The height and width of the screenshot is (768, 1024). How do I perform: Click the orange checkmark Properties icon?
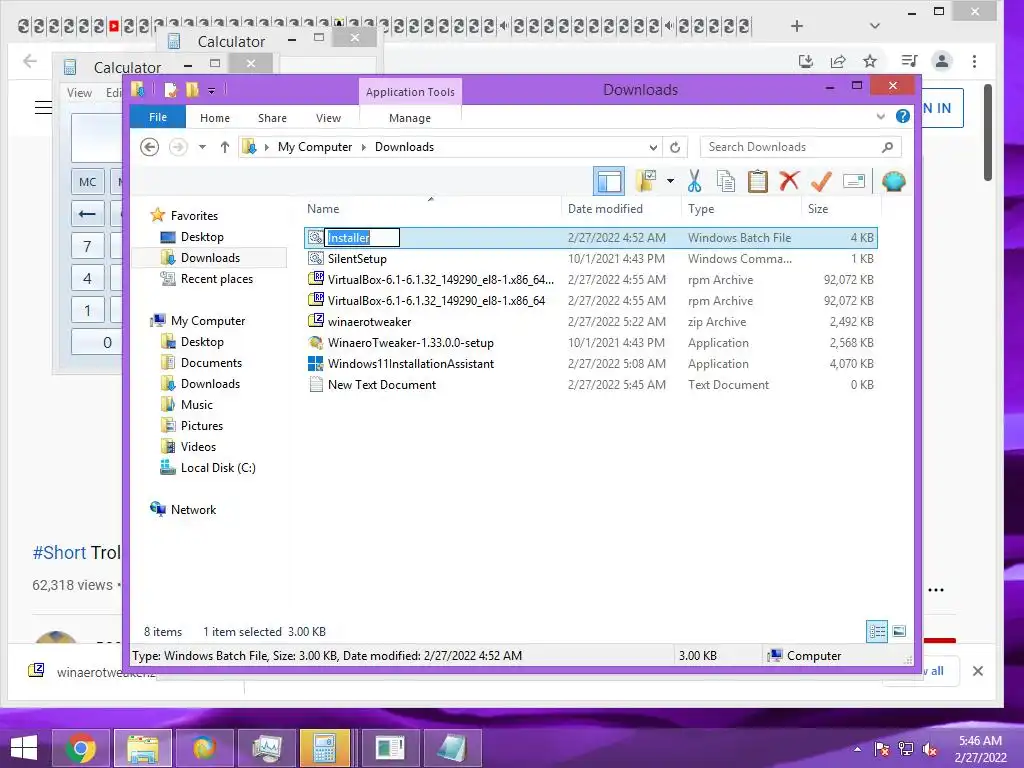tap(821, 181)
